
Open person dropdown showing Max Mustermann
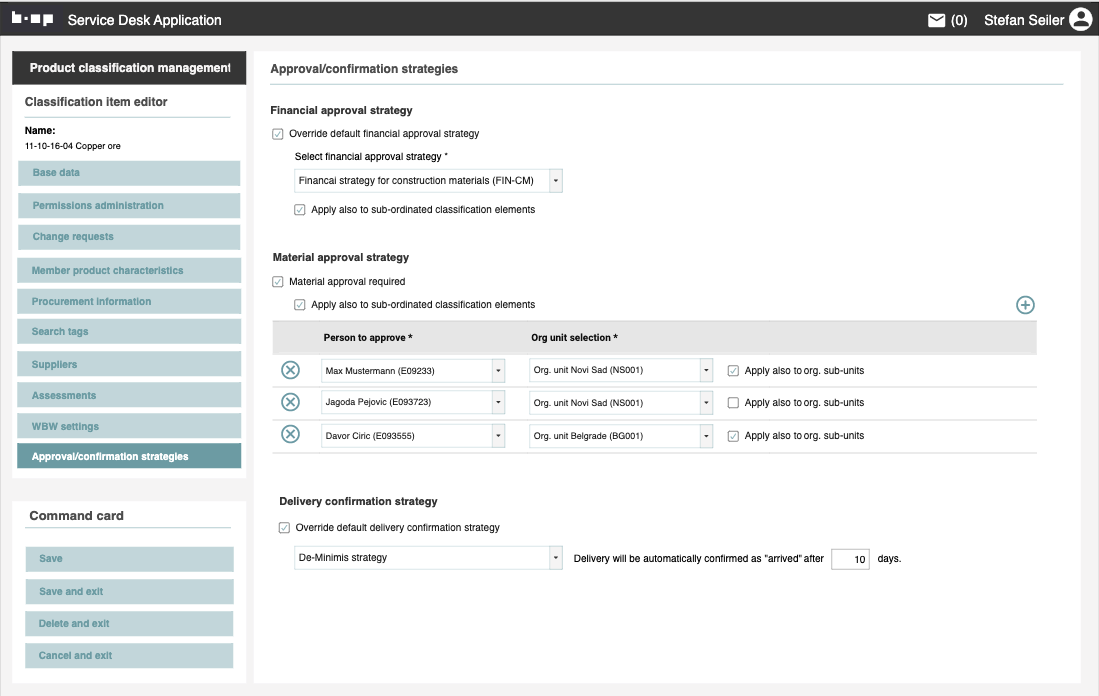pos(412,371)
